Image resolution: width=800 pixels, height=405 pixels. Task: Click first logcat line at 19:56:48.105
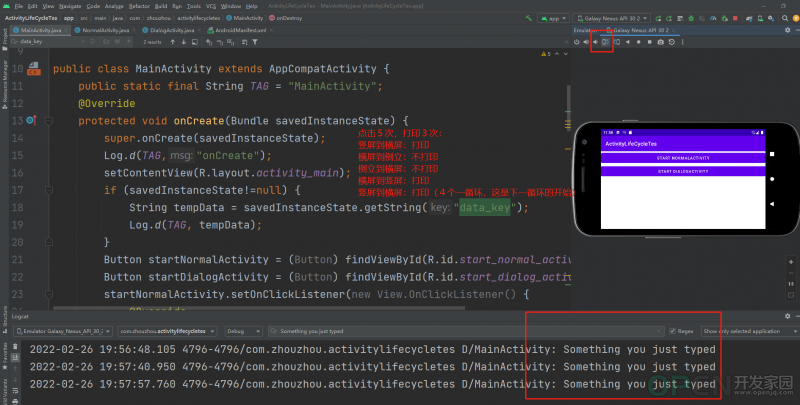point(372,349)
